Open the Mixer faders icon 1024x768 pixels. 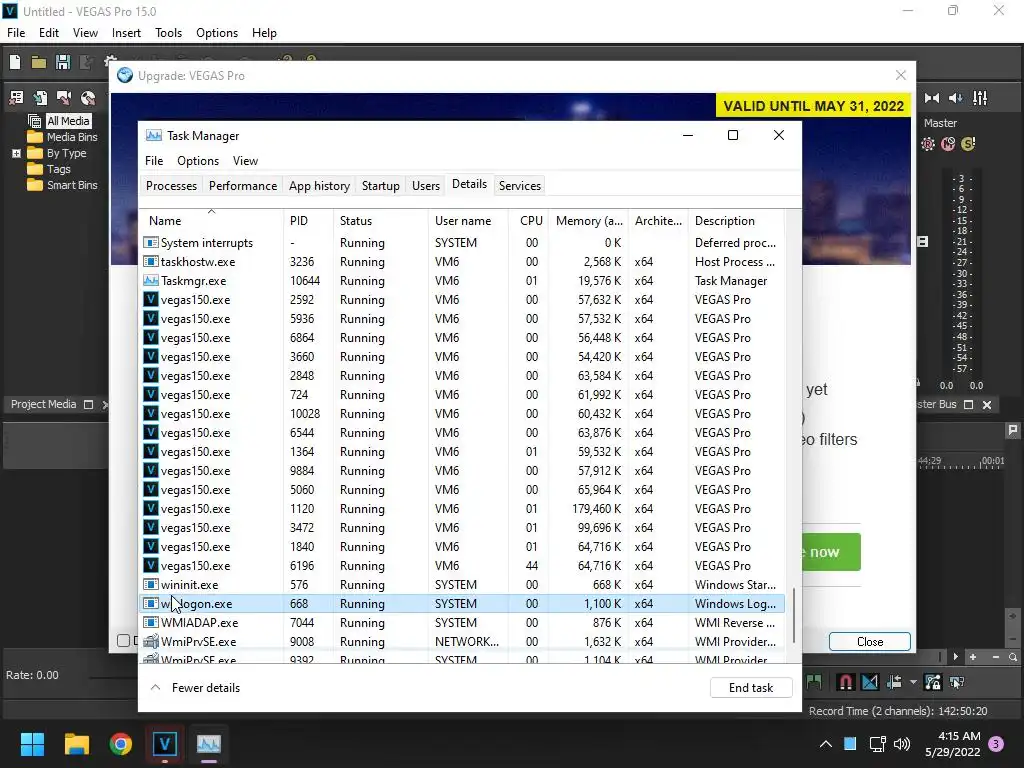980,98
